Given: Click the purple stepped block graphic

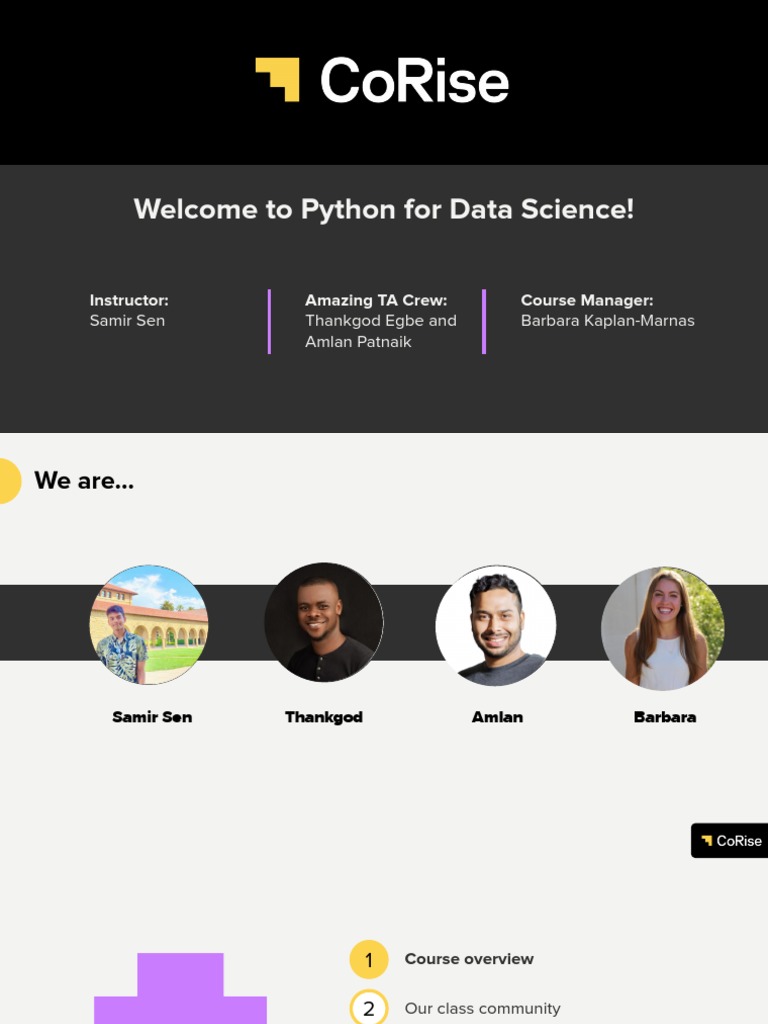Looking at the screenshot, I should pos(180,990).
